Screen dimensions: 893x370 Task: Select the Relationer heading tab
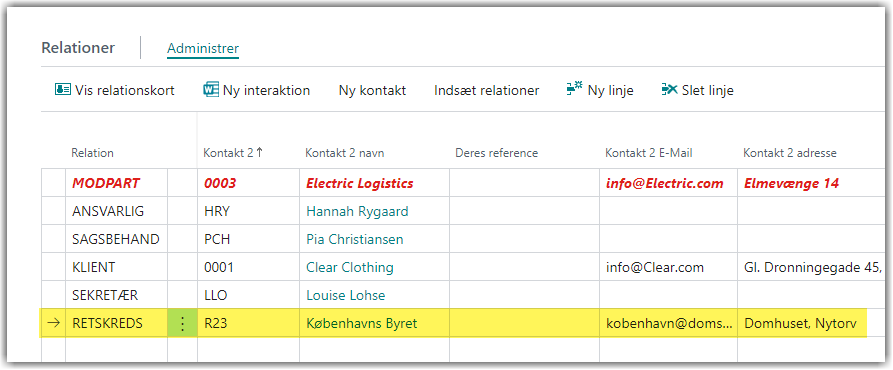point(78,48)
